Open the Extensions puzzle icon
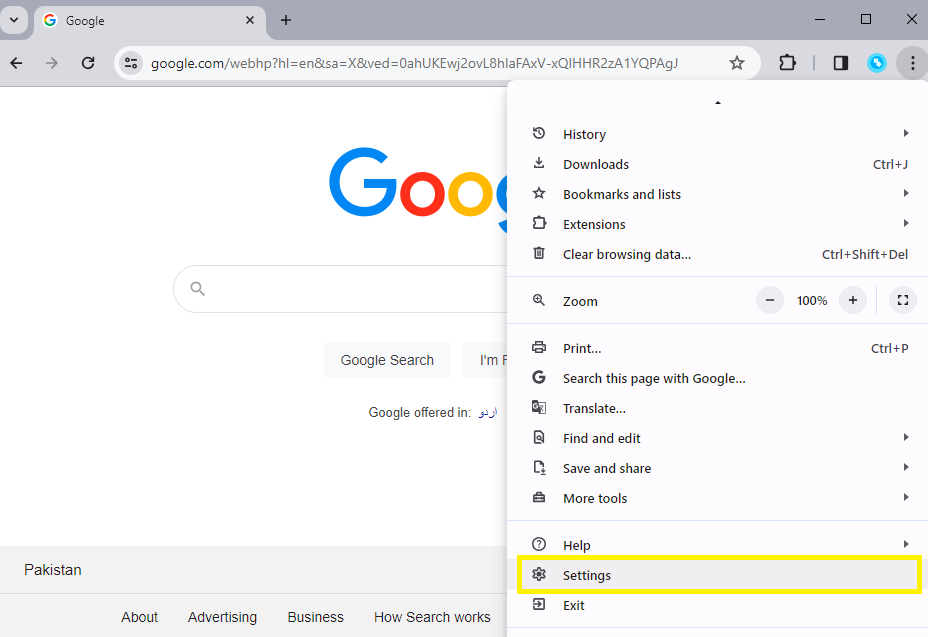The width and height of the screenshot is (928, 637). (x=787, y=62)
